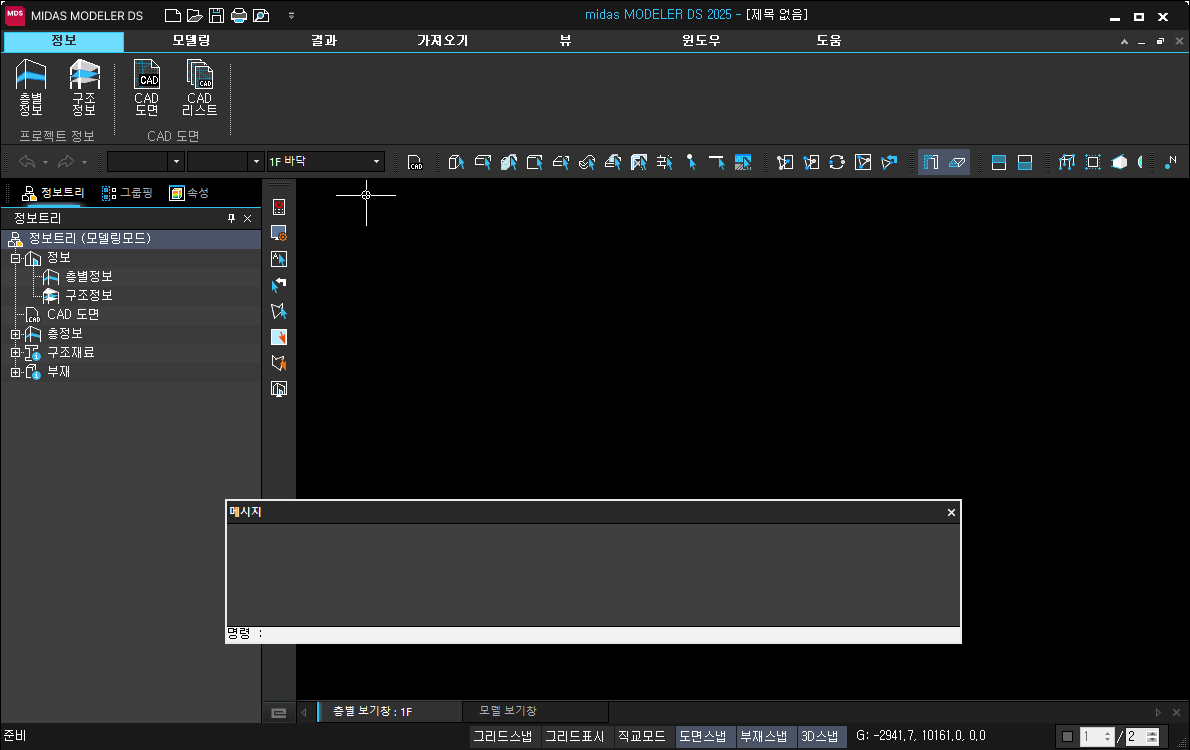
Task: Click the dashed rectangle frame toolbar icon
Action: tap(1093, 162)
